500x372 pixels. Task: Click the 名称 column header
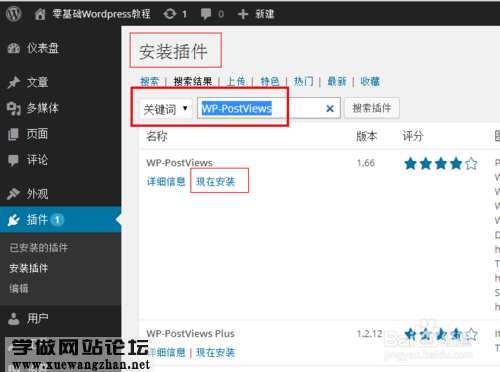(x=157, y=136)
